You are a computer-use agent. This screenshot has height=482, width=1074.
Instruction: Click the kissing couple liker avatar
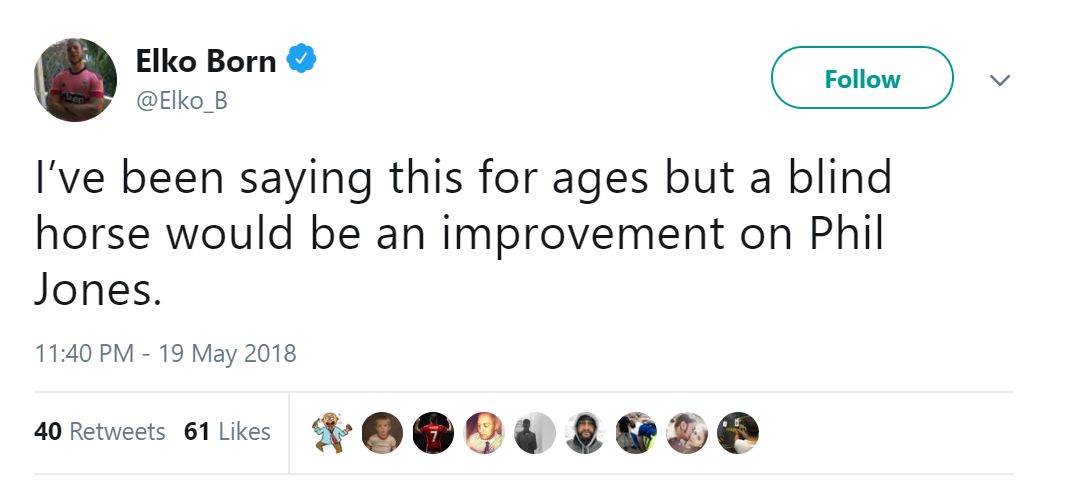(688, 433)
